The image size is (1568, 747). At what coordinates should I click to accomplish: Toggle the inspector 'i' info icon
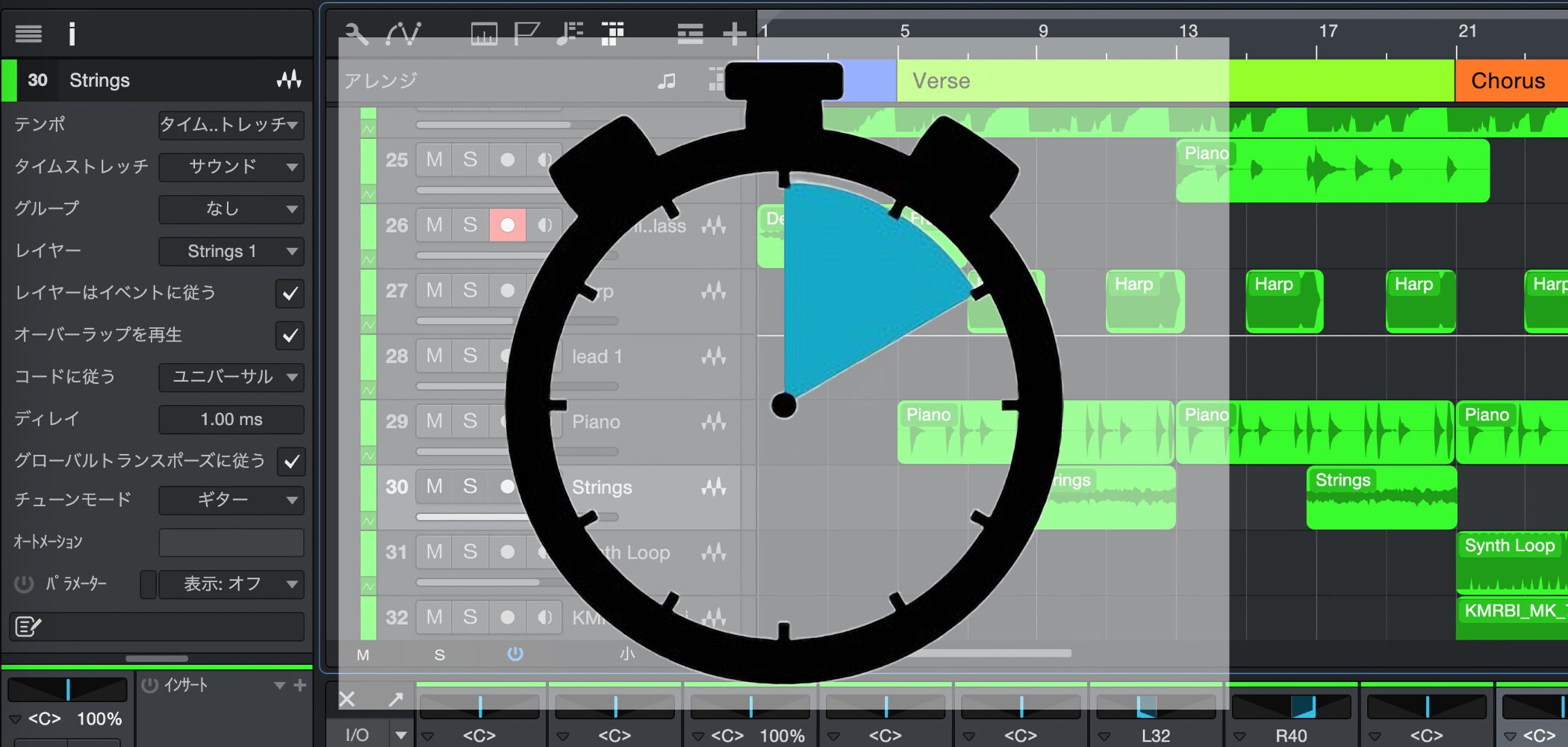[x=72, y=34]
